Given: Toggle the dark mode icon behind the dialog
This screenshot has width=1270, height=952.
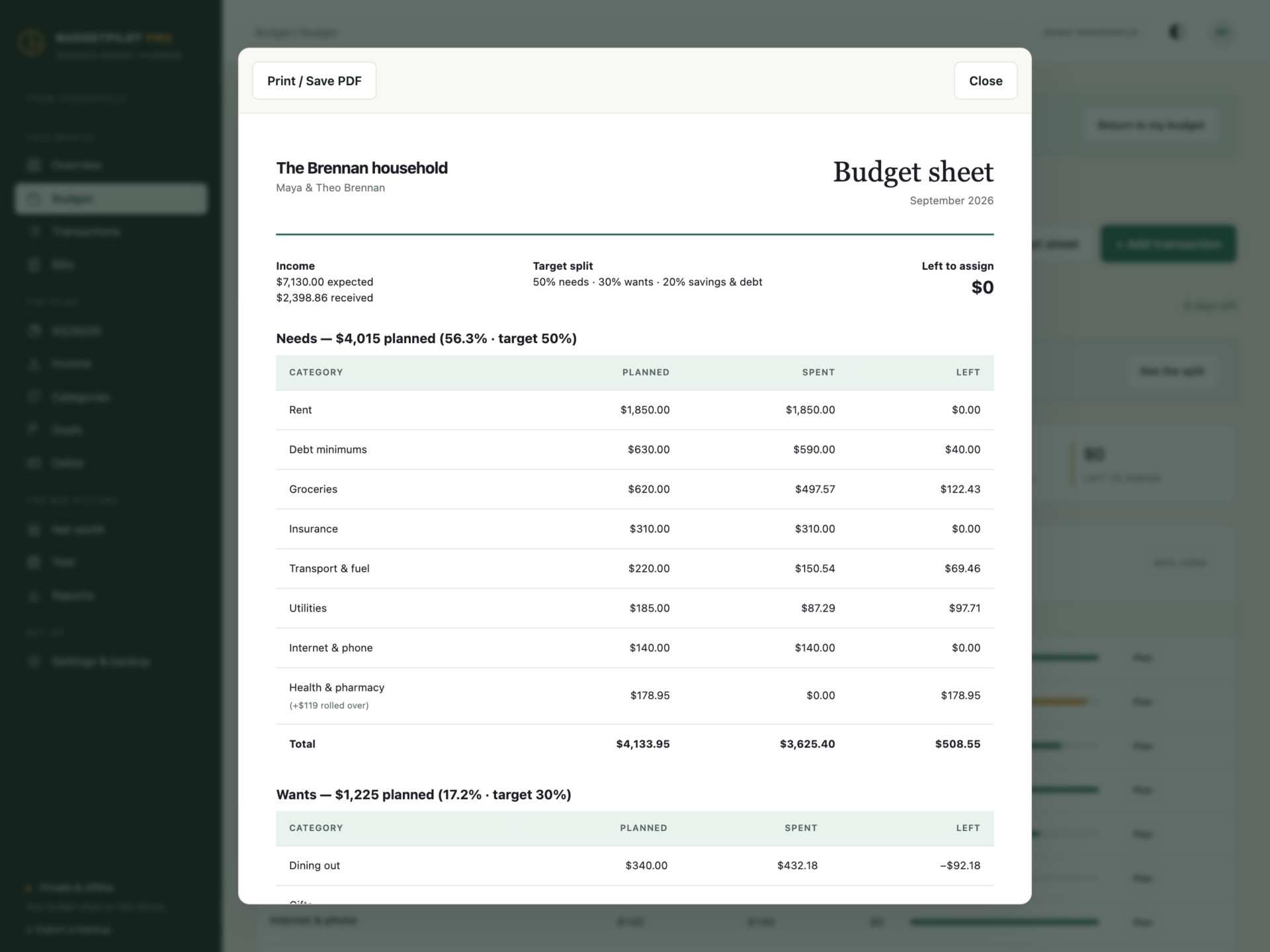Looking at the screenshot, I should pos(1175,32).
